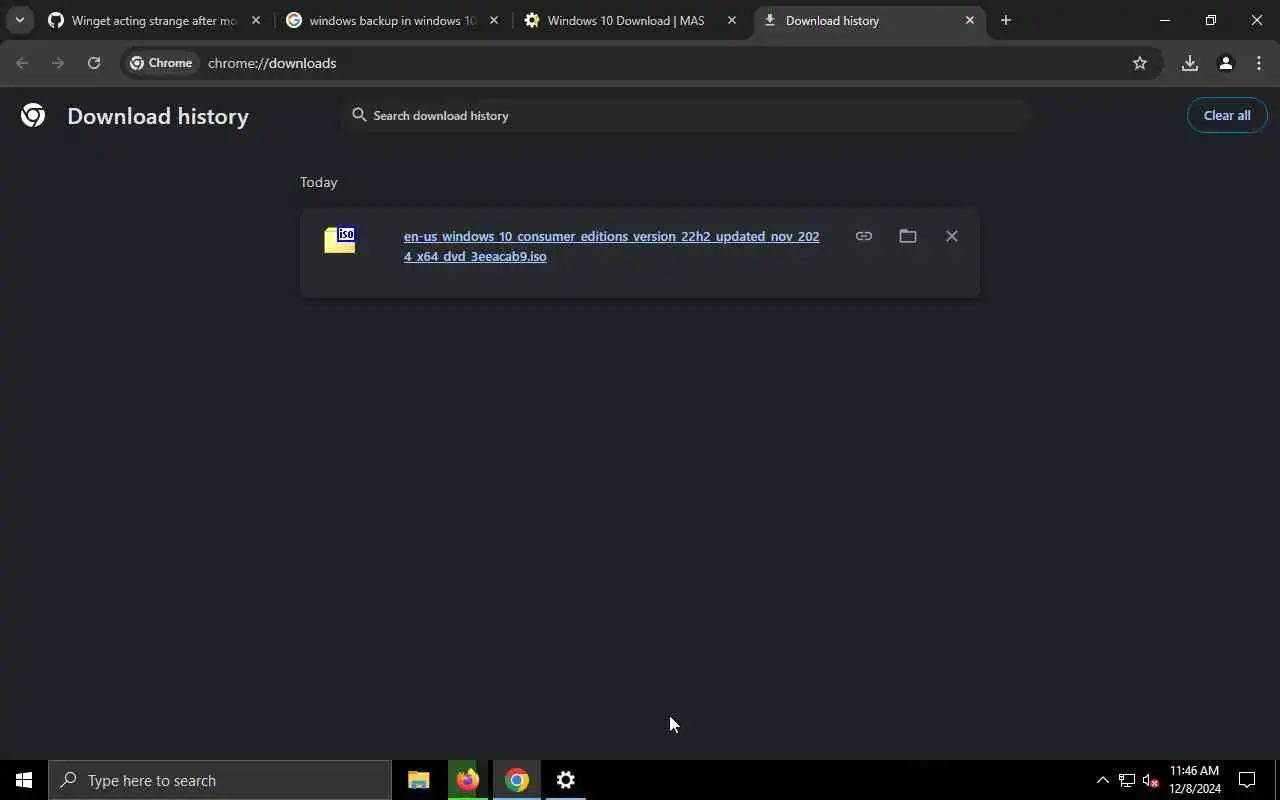The image size is (1280, 800).
Task: Click the muted volume tray icon
Action: (1151, 780)
